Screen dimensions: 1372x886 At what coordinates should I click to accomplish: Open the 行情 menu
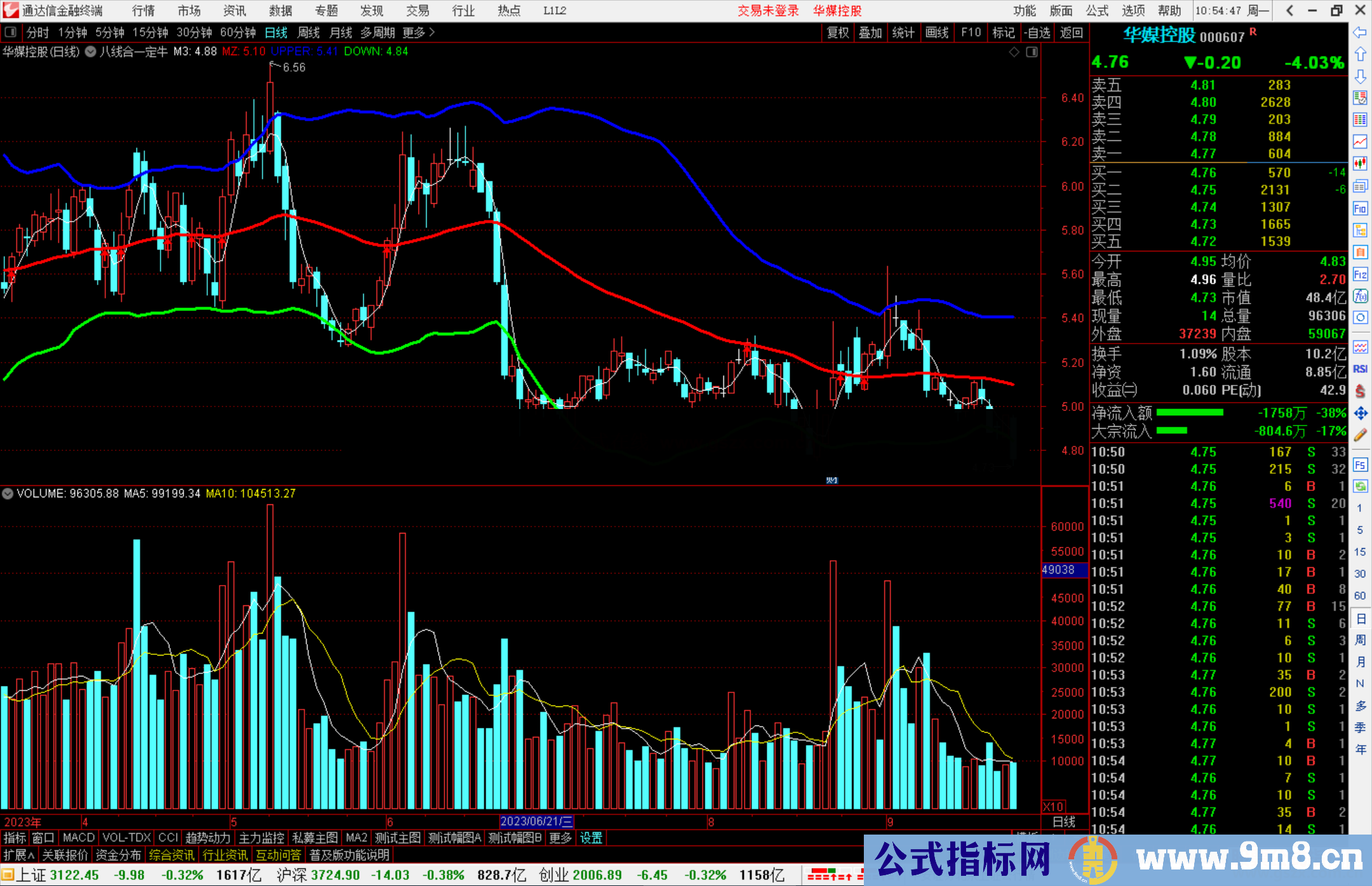[x=143, y=11]
